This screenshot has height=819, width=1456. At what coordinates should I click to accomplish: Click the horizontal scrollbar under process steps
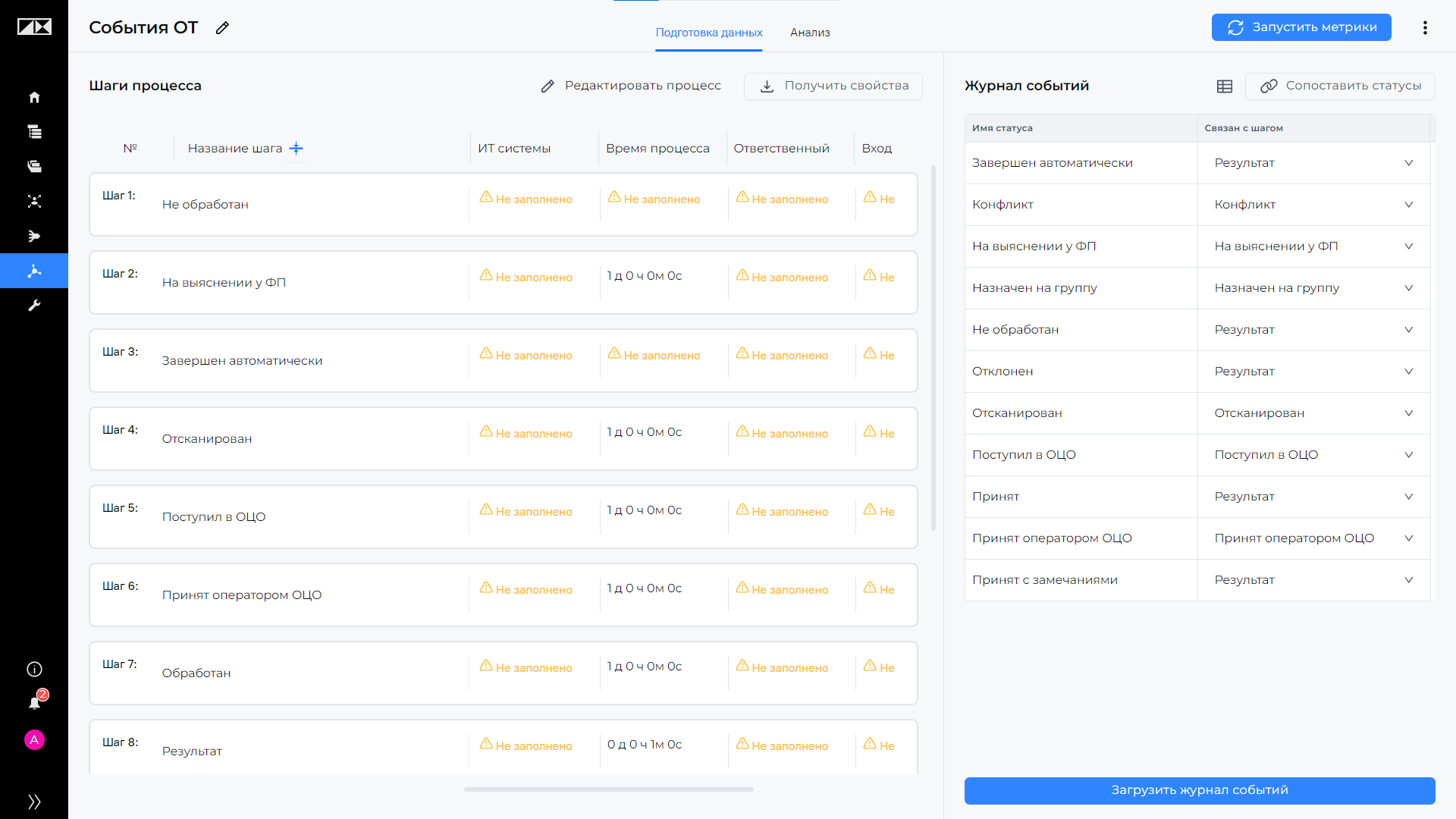[x=609, y=789]
